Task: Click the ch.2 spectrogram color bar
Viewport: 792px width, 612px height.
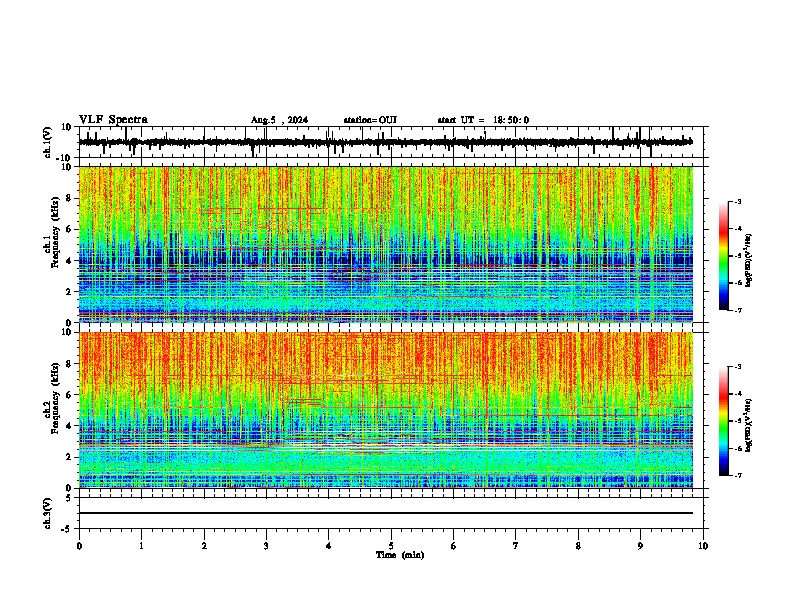Action: 723,421
